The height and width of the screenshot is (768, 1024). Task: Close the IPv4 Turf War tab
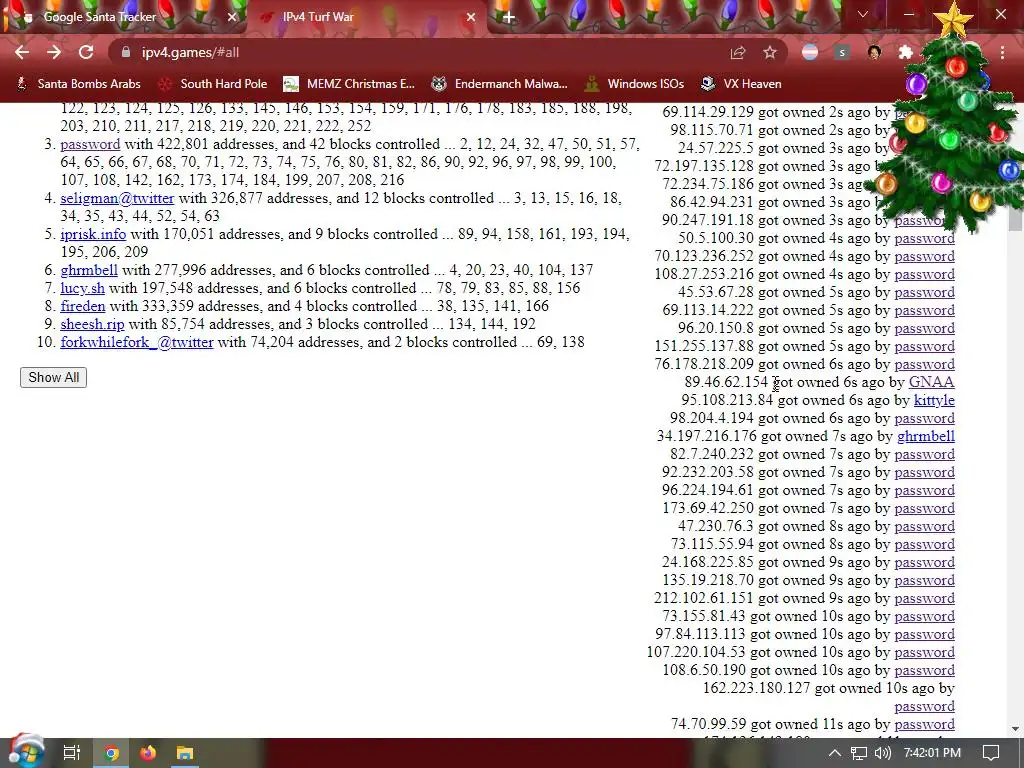471,17
